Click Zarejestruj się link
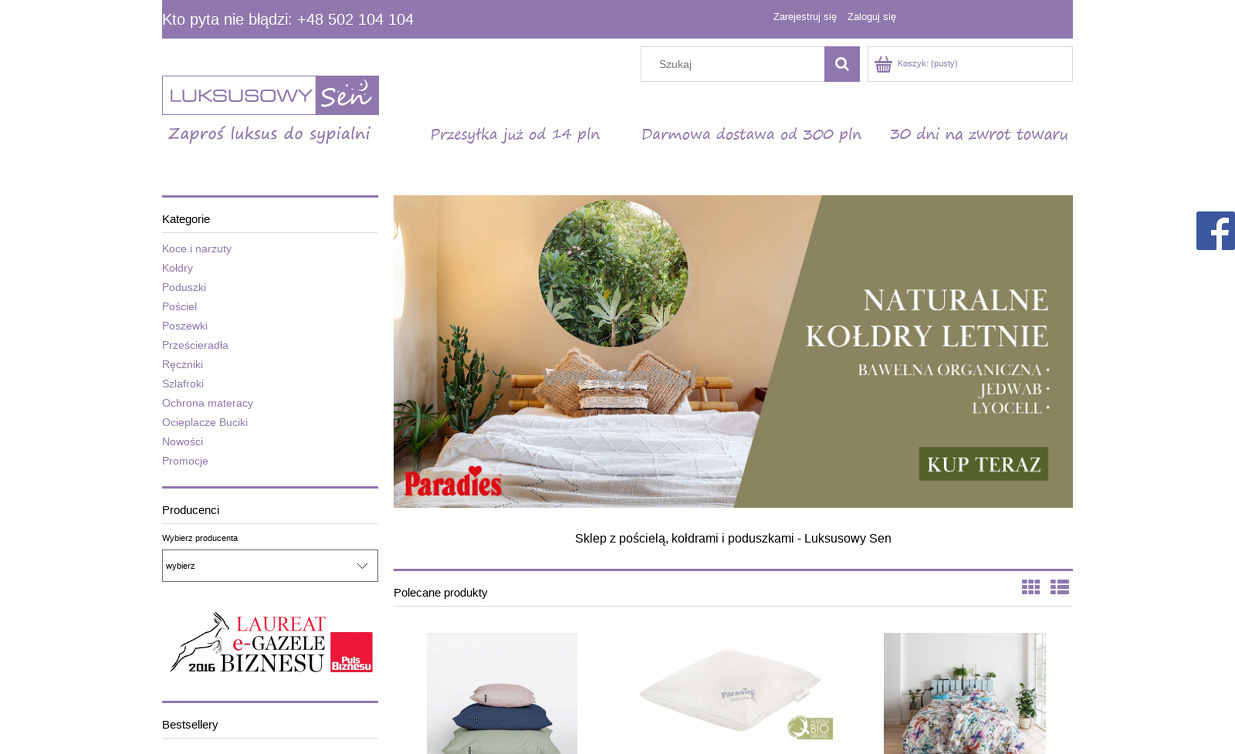Viewport: 1235px width, 754px height. click(805, 17)
